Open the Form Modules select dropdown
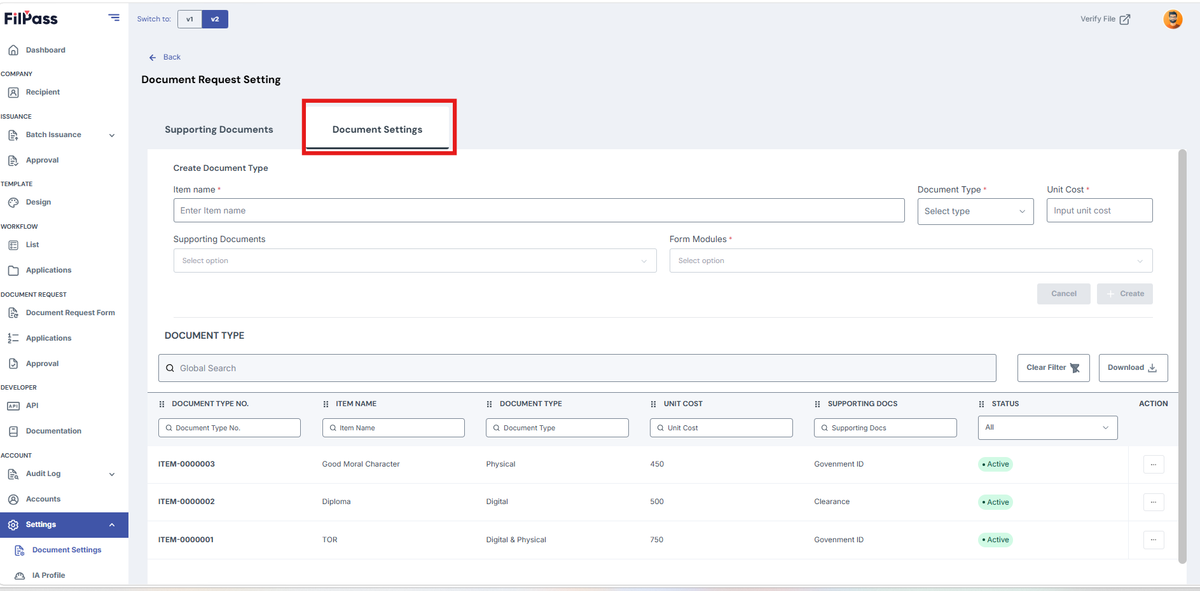The image size is (1200, 591). click(911, 260)
